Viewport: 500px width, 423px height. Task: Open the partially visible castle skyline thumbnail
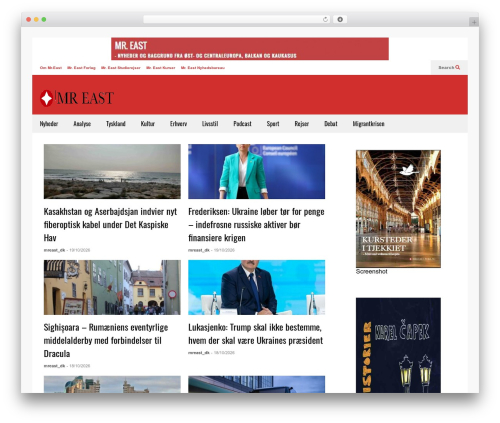[112, 384]
